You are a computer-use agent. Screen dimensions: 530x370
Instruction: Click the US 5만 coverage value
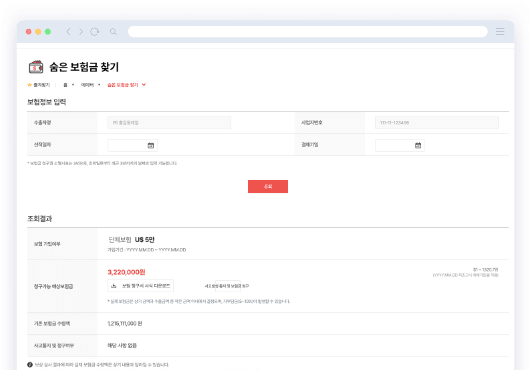[x=145, y=240]
